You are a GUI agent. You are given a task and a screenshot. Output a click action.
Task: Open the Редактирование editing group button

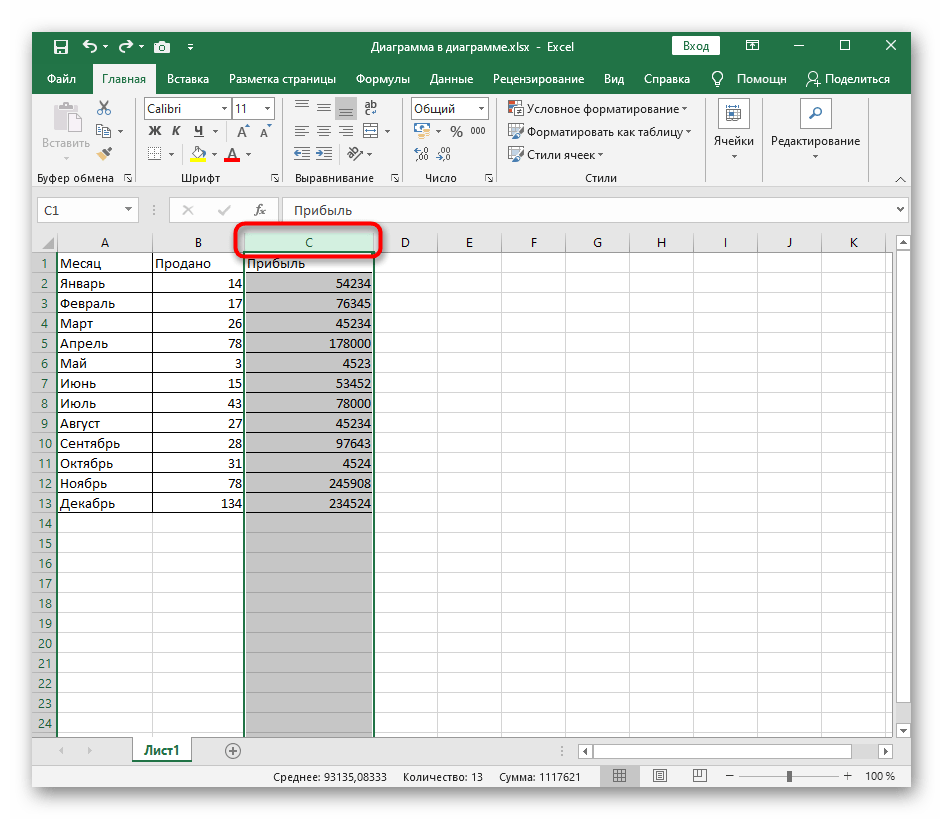(816, 131)
